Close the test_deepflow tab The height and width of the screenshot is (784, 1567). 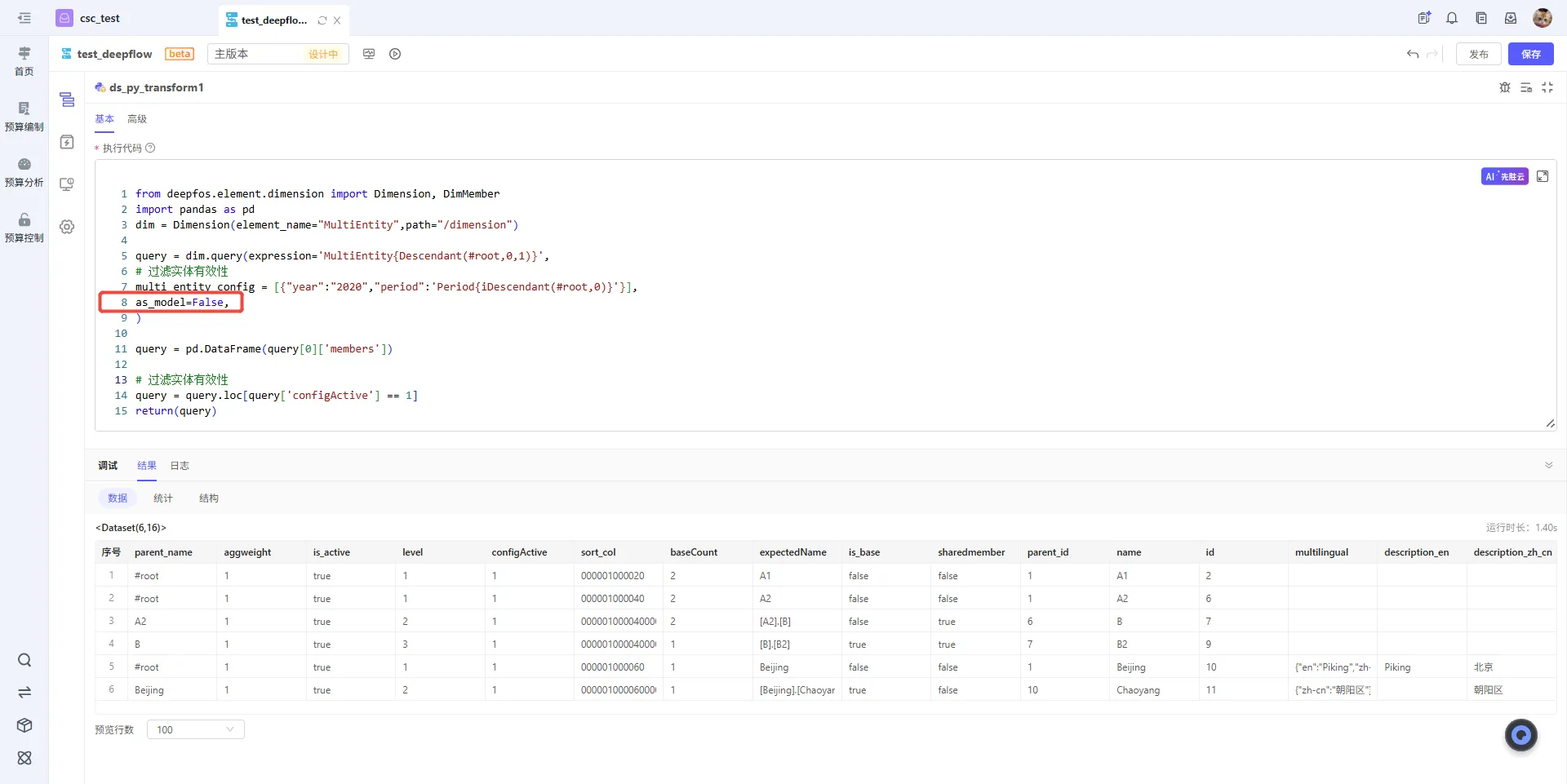coord(337,20)
